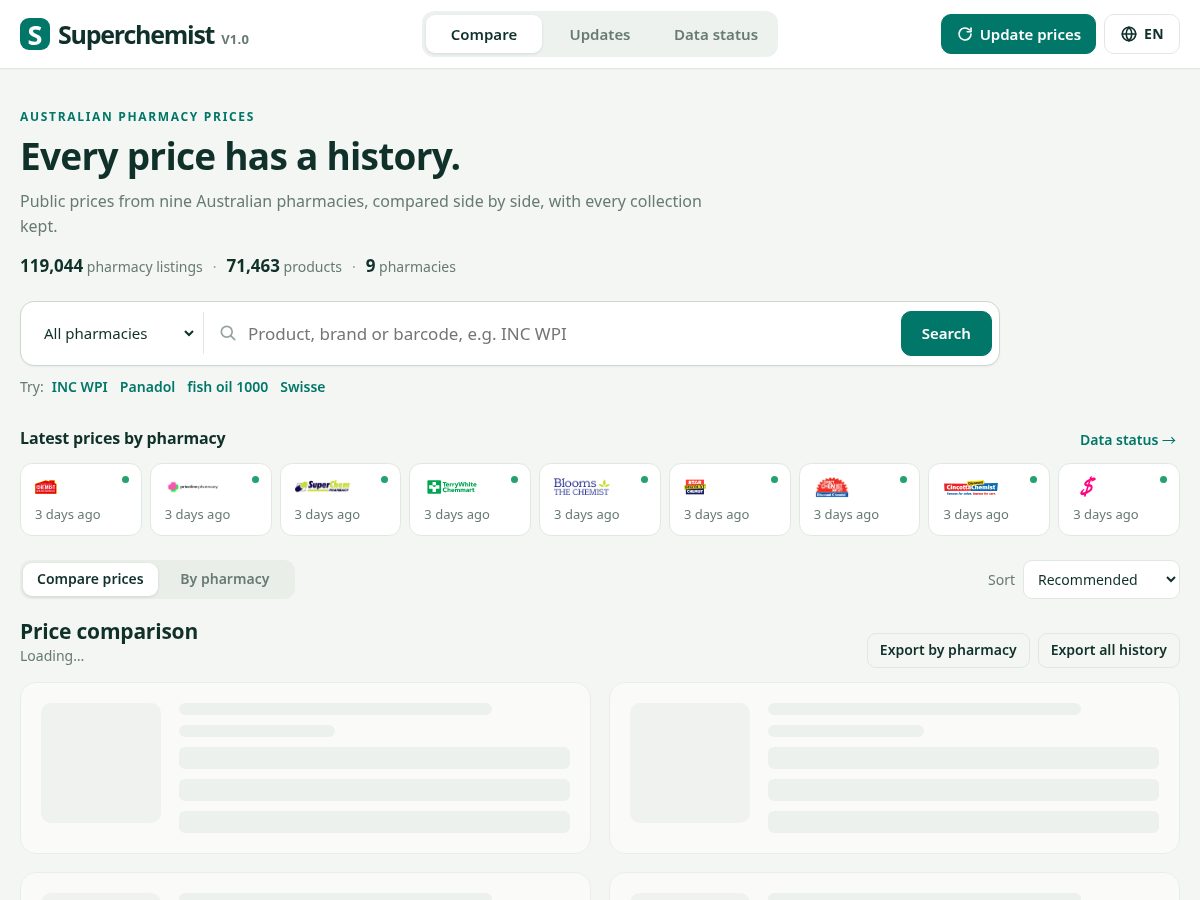Open the red sunburst Discount Chemist logo card
Viewport: 1200px width, 900px height.
(x=859, y=499)
